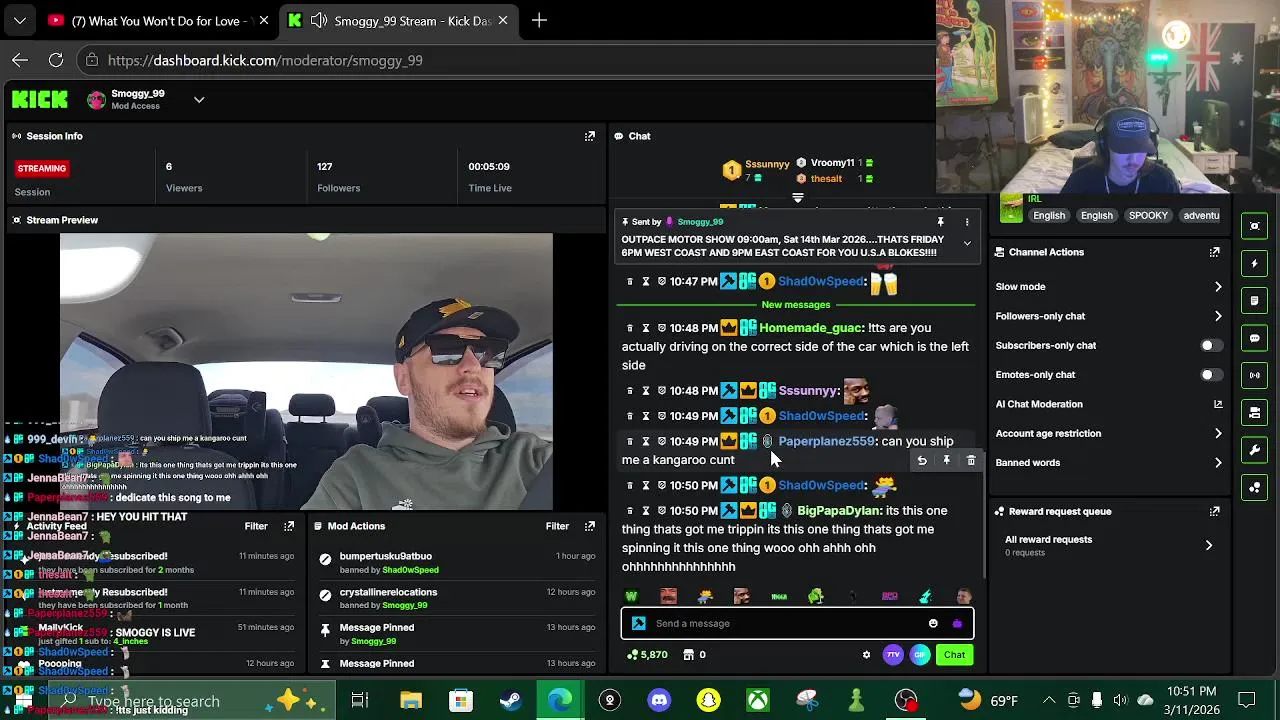The height and width of the screenshot is (720, 1280).
Task: Open the Xbox app from taskbar
Action: coord(758,700)
